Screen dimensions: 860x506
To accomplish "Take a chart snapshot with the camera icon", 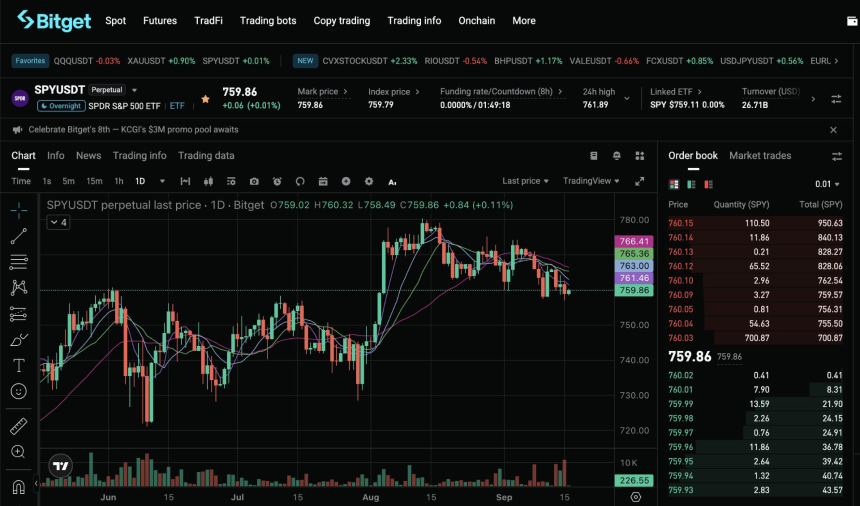I will tap(254, 181).
